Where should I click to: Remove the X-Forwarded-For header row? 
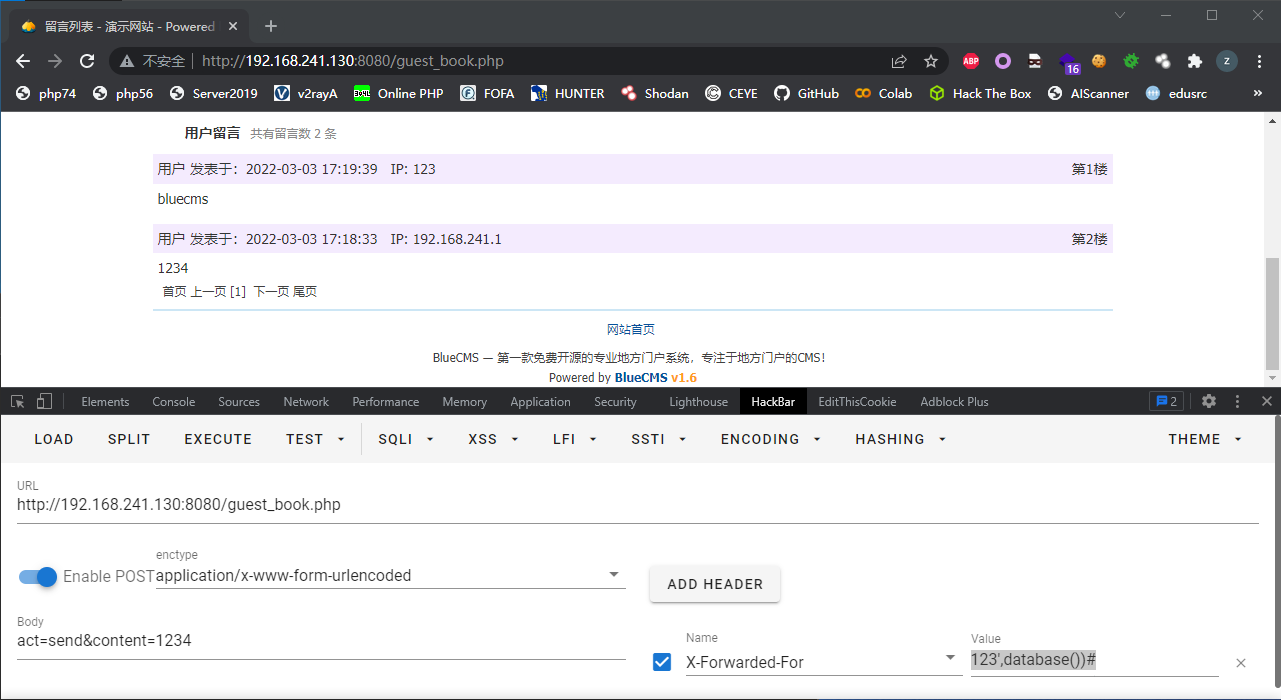click(x=1241, y=662)
